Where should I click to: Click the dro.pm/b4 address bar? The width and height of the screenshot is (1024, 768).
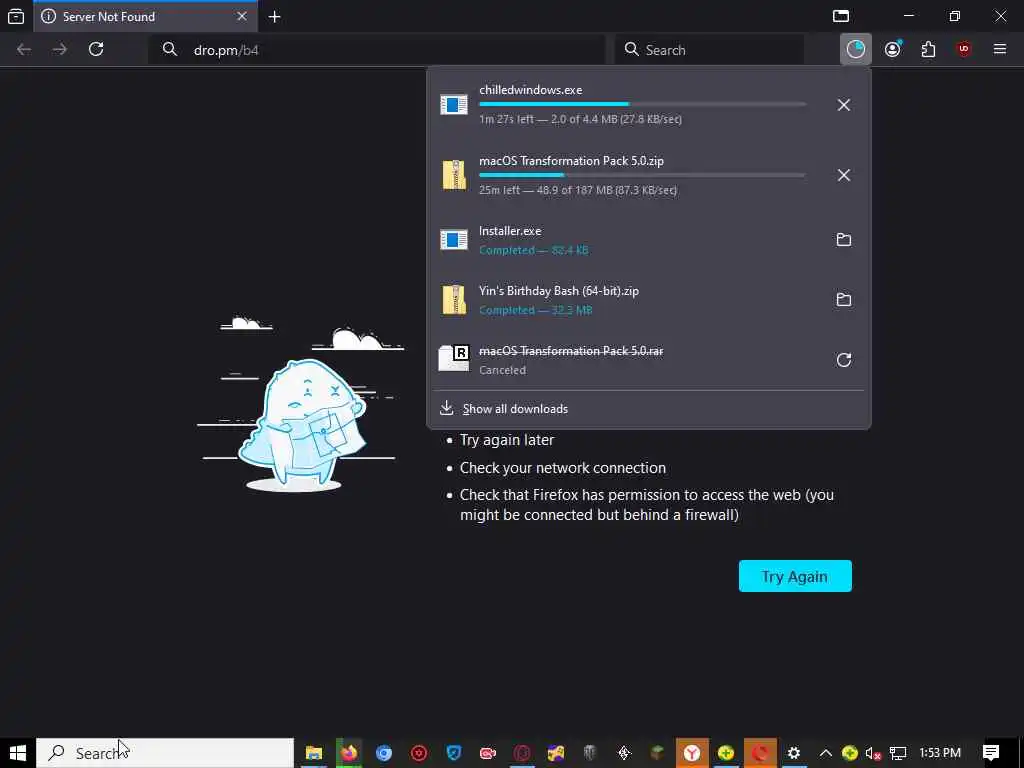(376, 50)
